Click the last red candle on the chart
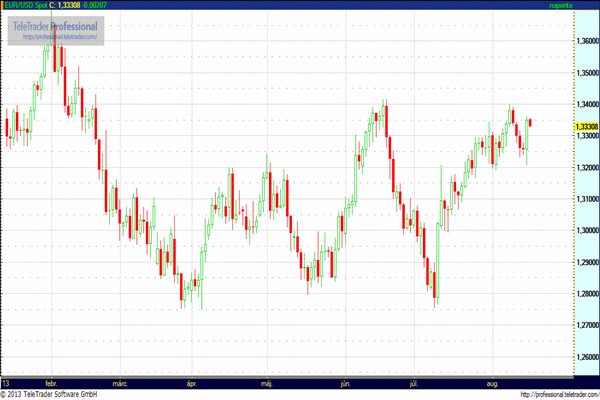Image resolution: width=600 pixels, height=400 pixels. tap(530, 122)
